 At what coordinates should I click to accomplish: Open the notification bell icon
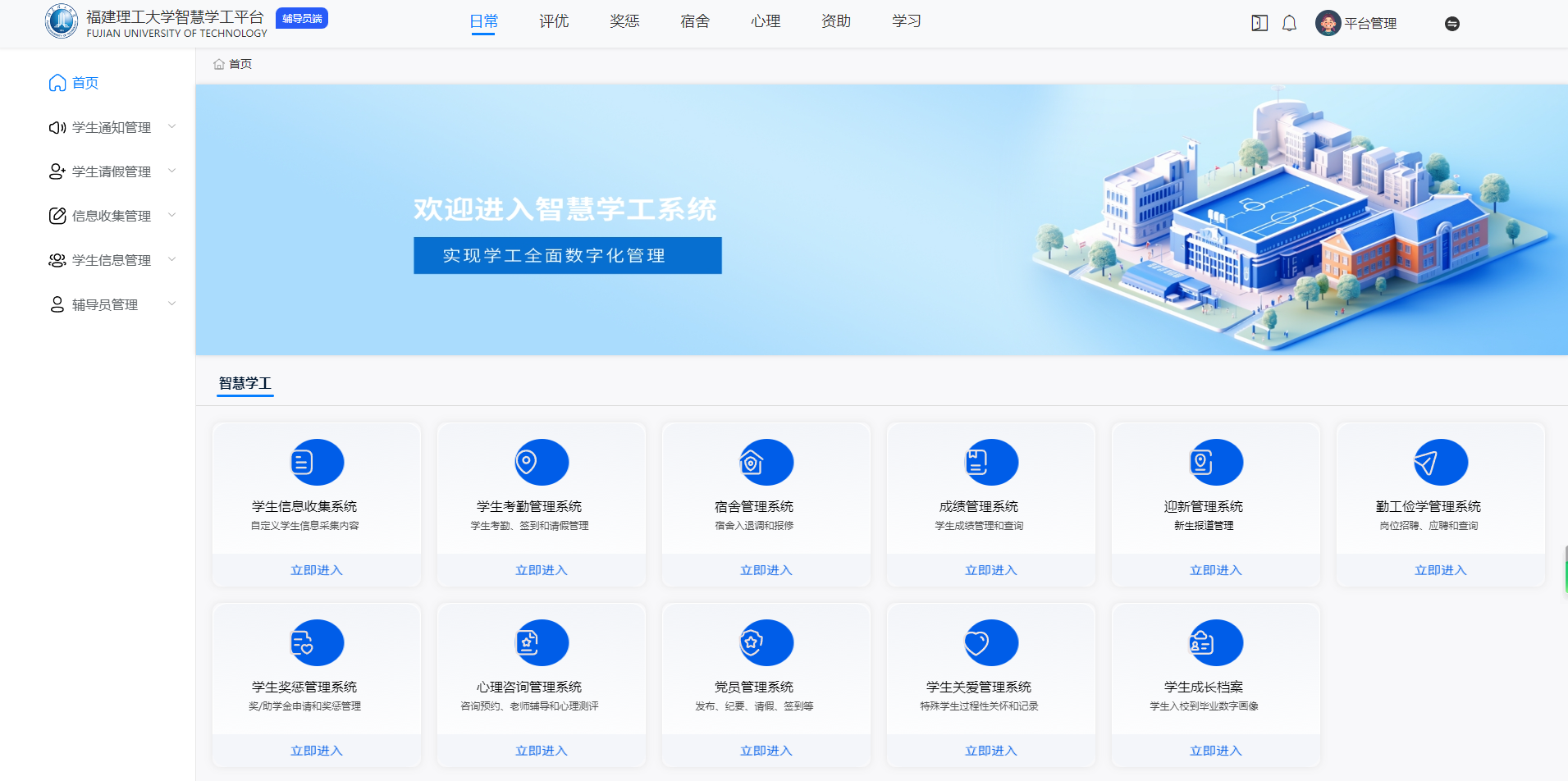click(x=1288, y=23)
